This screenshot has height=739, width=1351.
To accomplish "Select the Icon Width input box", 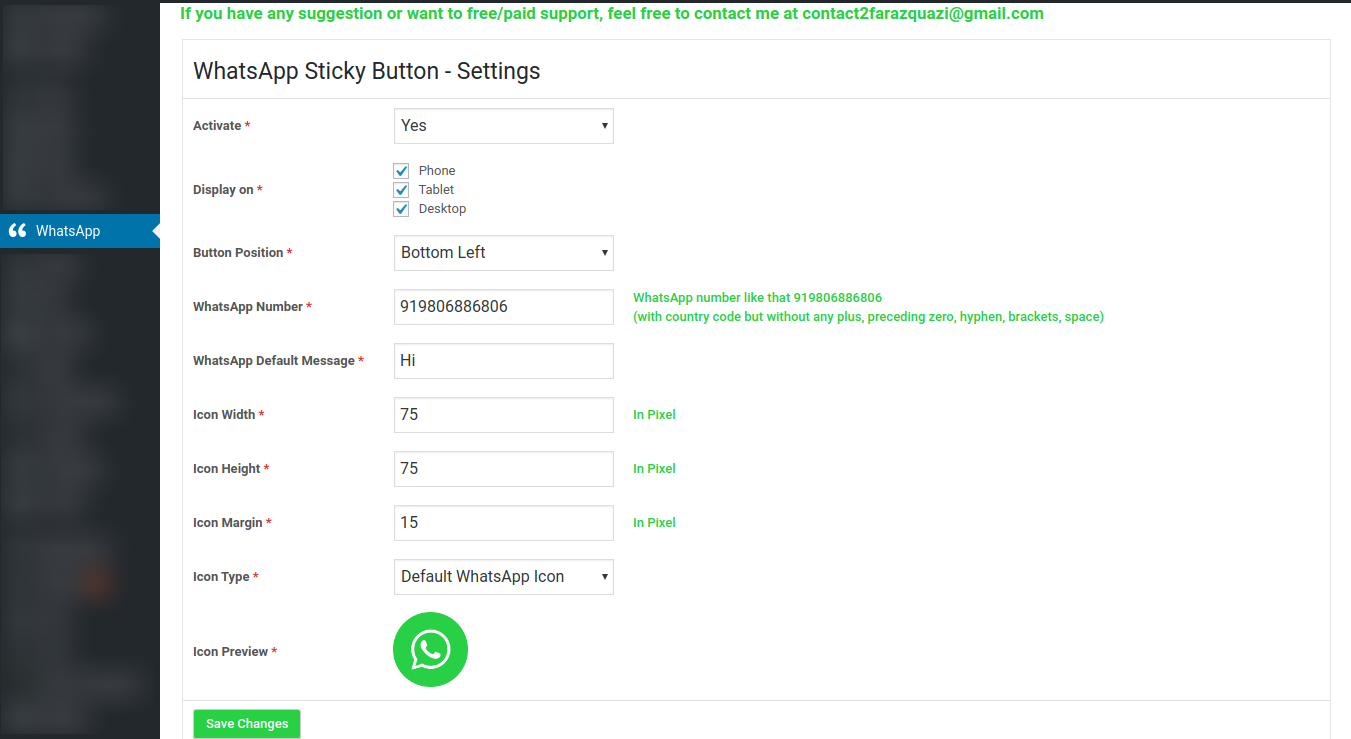I will click(x=504, y=415).
